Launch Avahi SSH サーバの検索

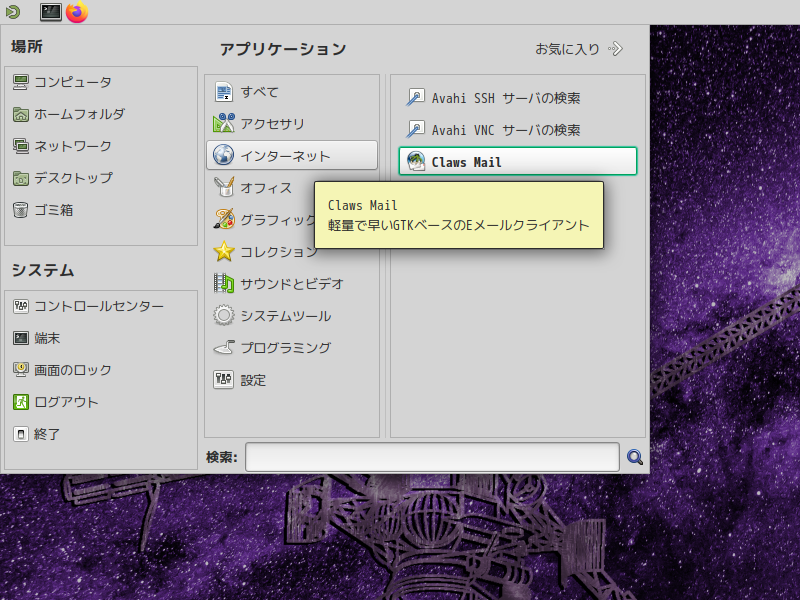tap(517, 97)
